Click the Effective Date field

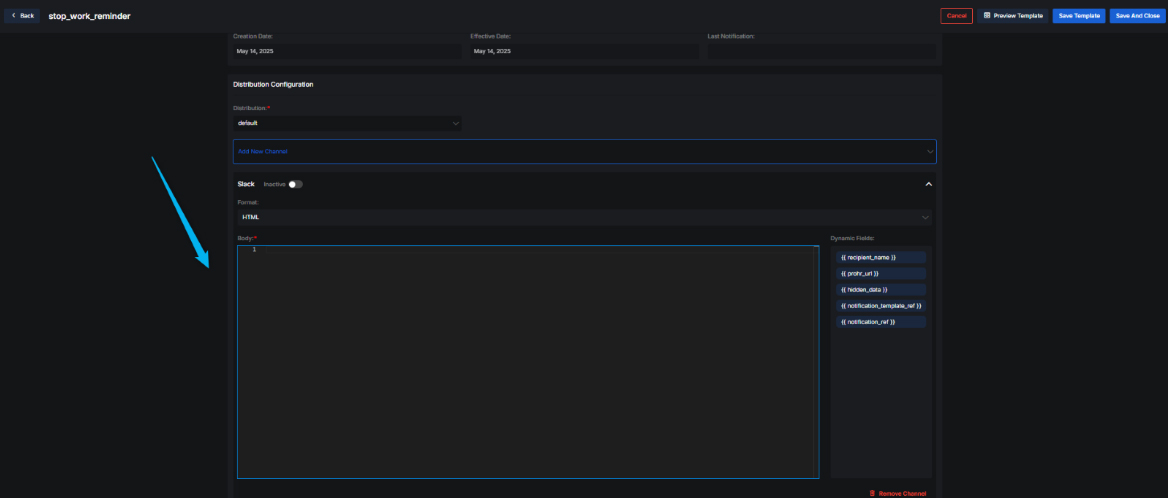click(584, 51)
